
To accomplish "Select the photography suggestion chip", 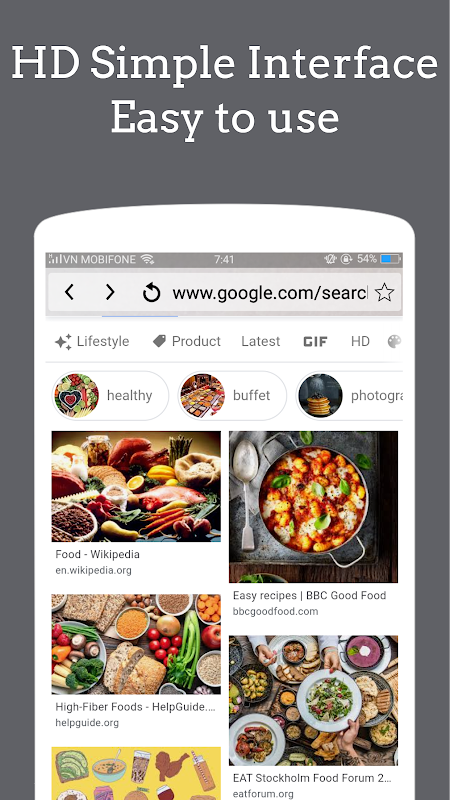I will tap(349, 395).
